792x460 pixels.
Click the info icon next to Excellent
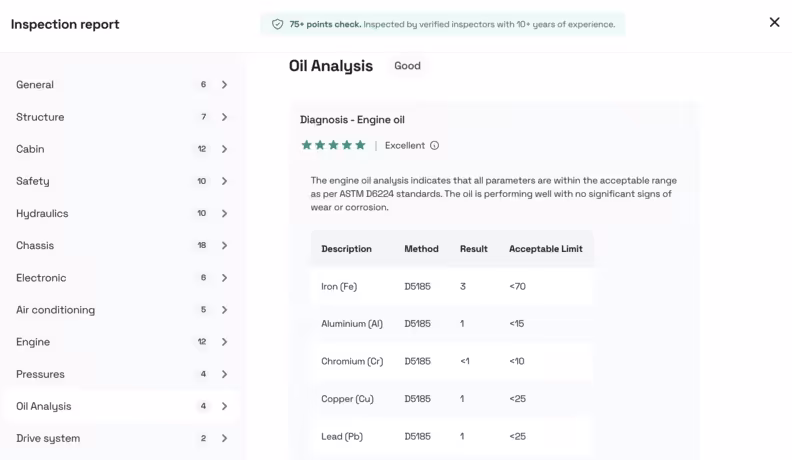pos(434,145)
